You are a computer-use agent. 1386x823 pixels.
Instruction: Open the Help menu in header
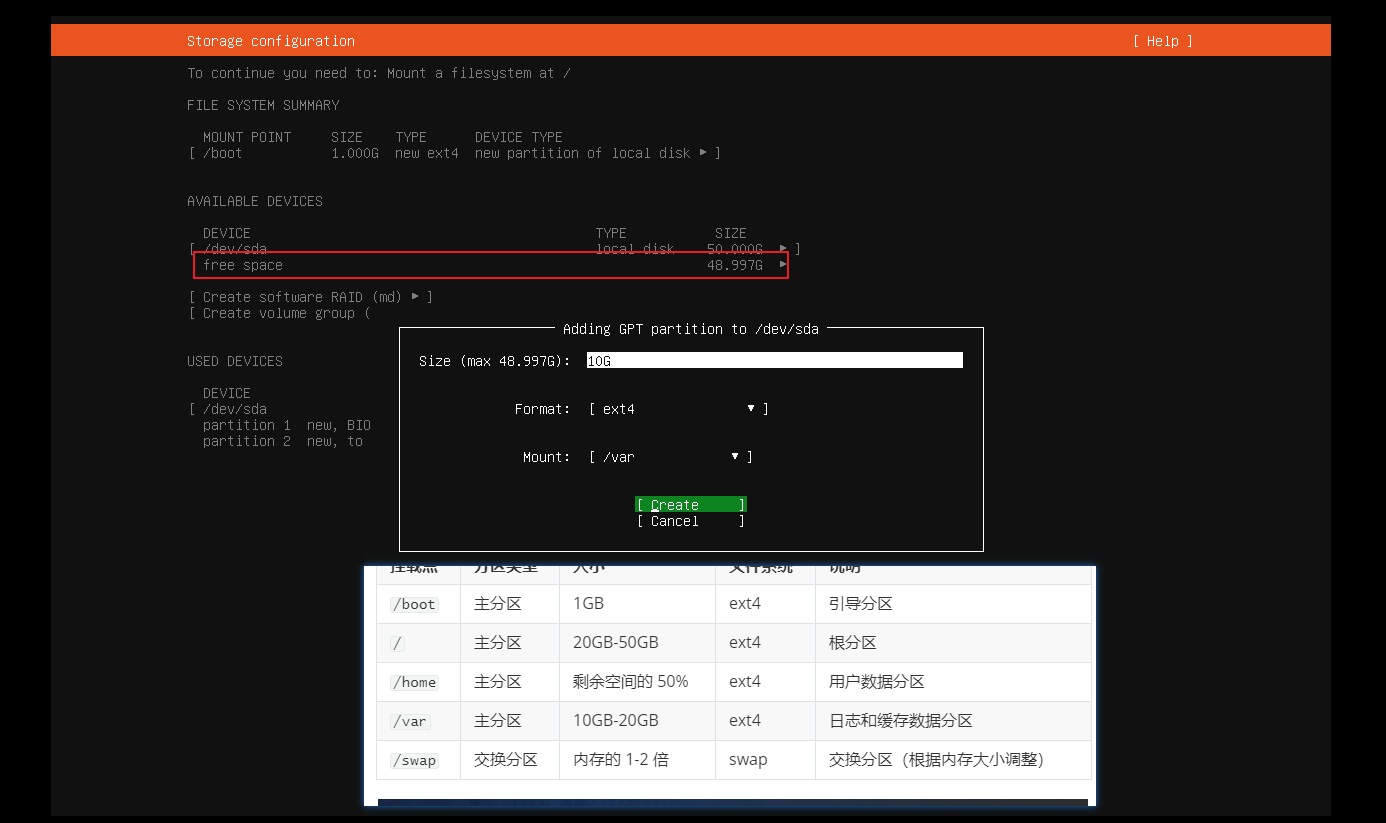pyautogui.click(x=1162, y=41)
